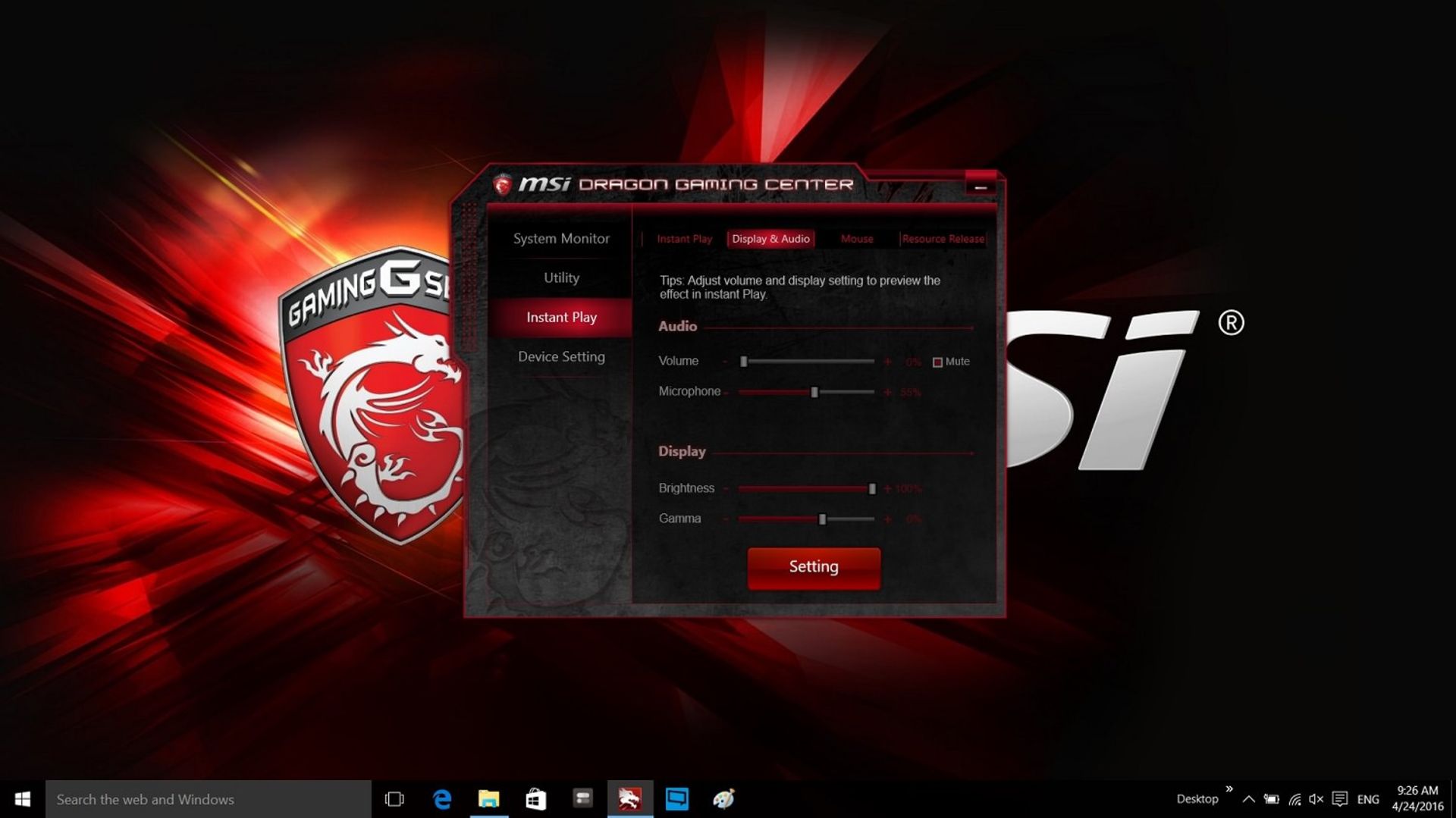Click the Volume slider track

(807, 362)
